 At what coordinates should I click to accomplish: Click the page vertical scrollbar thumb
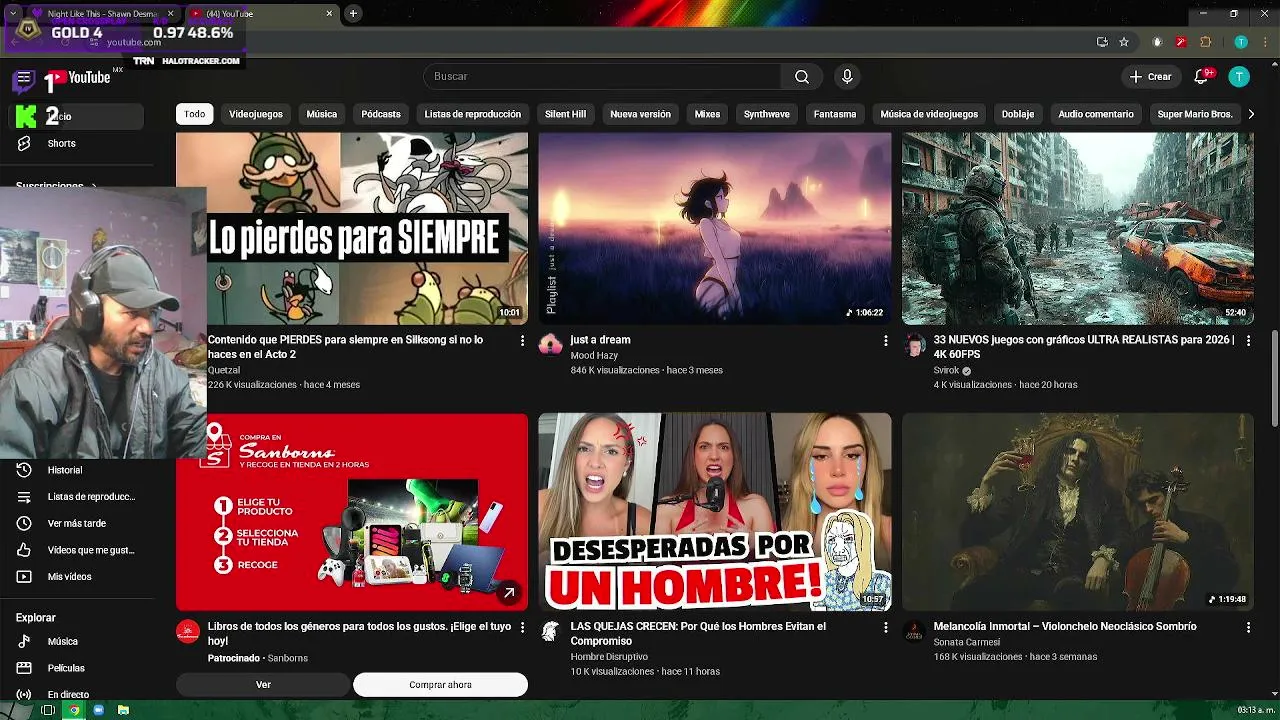tap(1274, 377)
